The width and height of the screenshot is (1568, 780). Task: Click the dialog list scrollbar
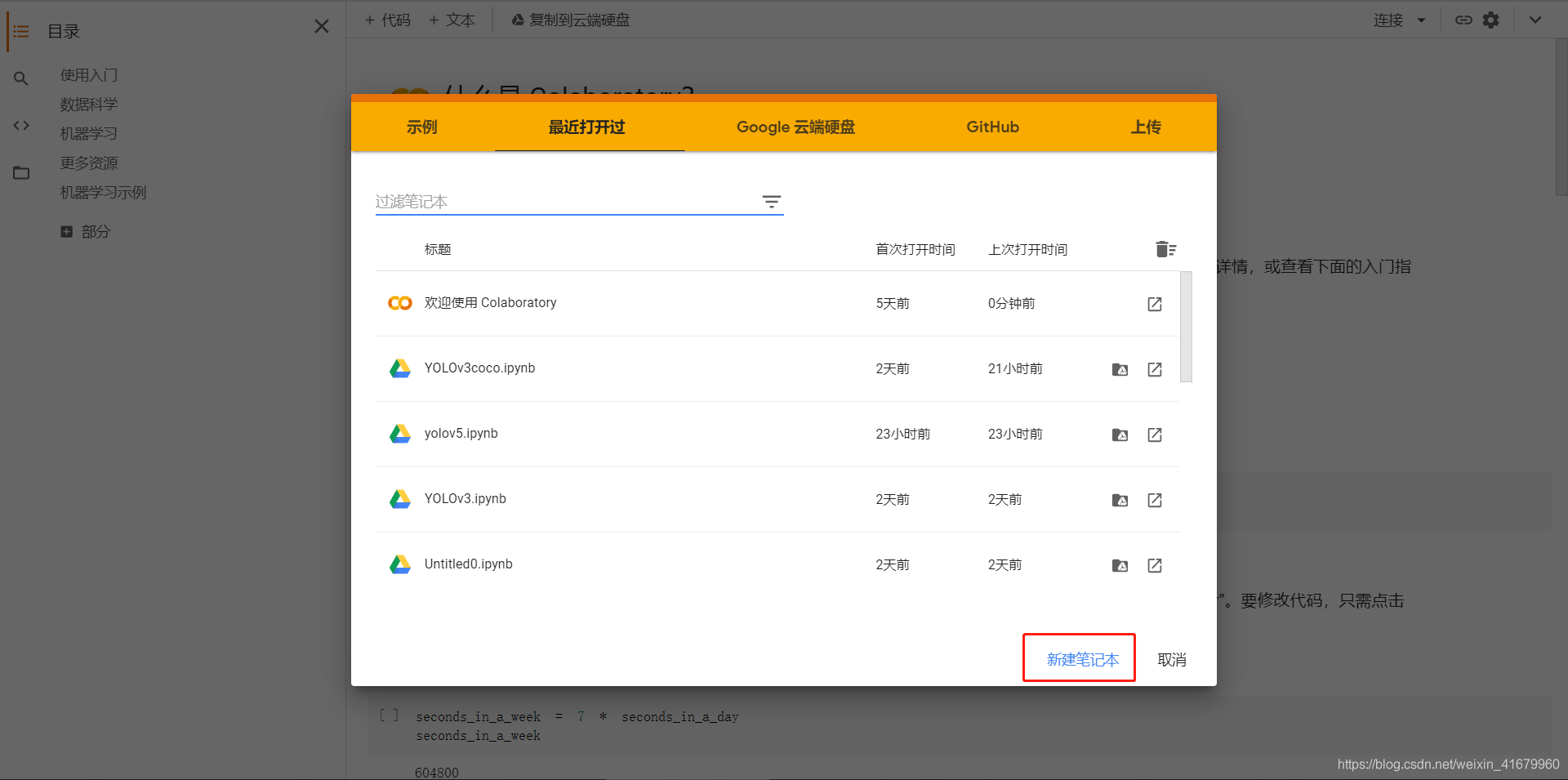click(x=1186, y=327)
